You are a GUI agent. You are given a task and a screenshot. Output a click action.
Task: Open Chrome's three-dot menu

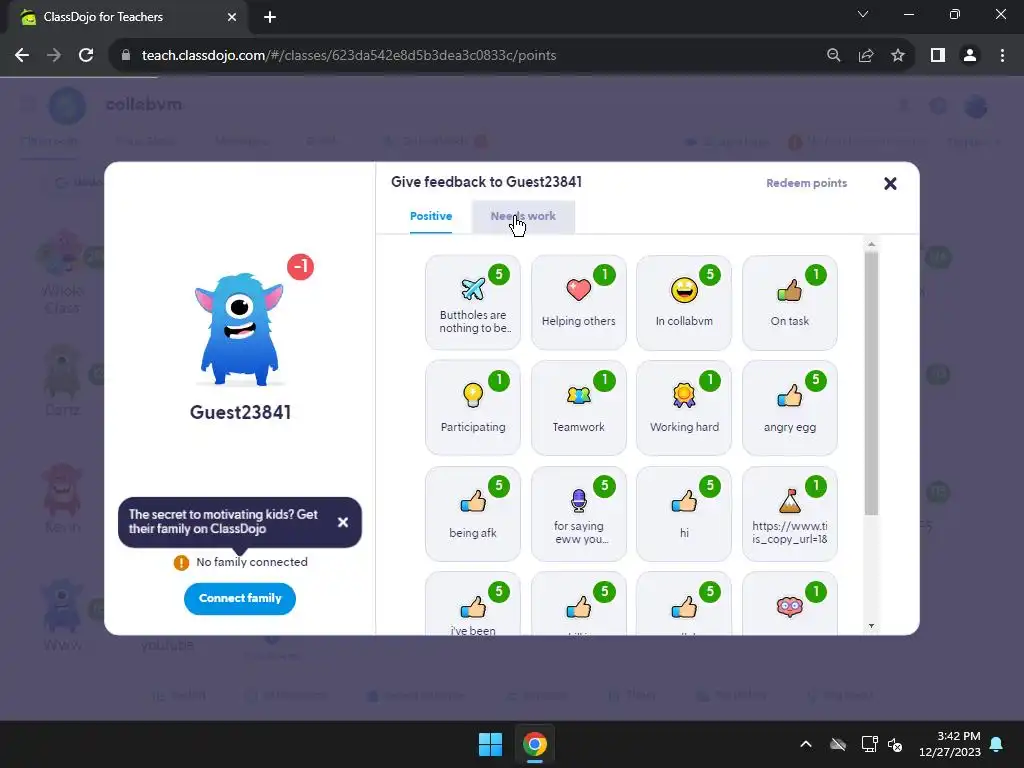pyautogui.click(x=1002, y=56)
